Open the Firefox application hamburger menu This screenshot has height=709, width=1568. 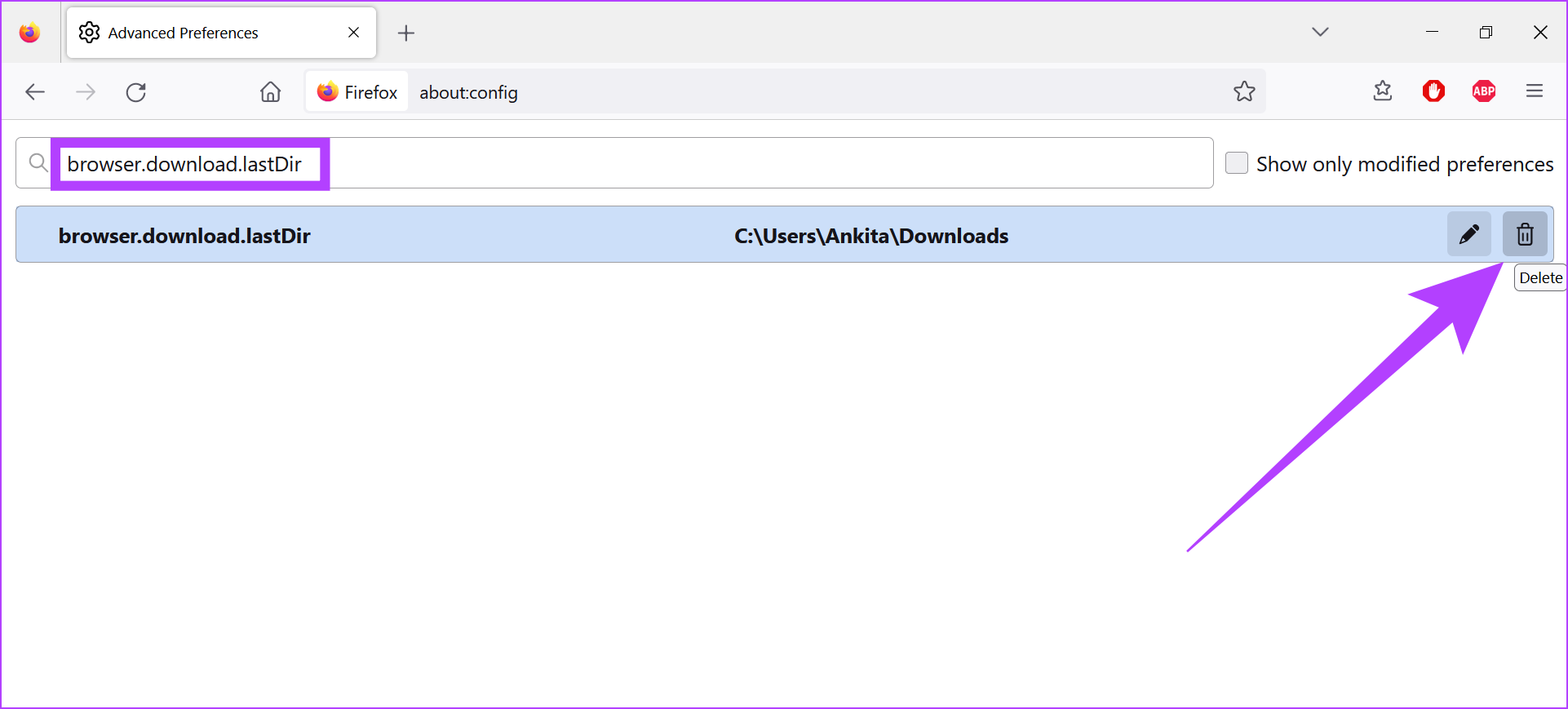(x=1534, y=91)
